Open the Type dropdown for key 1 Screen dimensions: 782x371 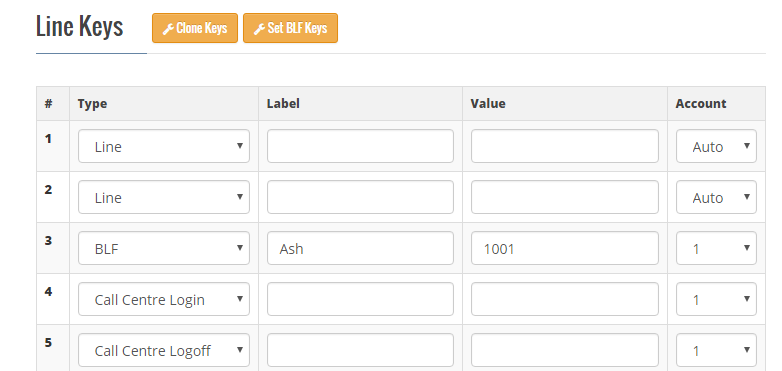click(164, 146)
